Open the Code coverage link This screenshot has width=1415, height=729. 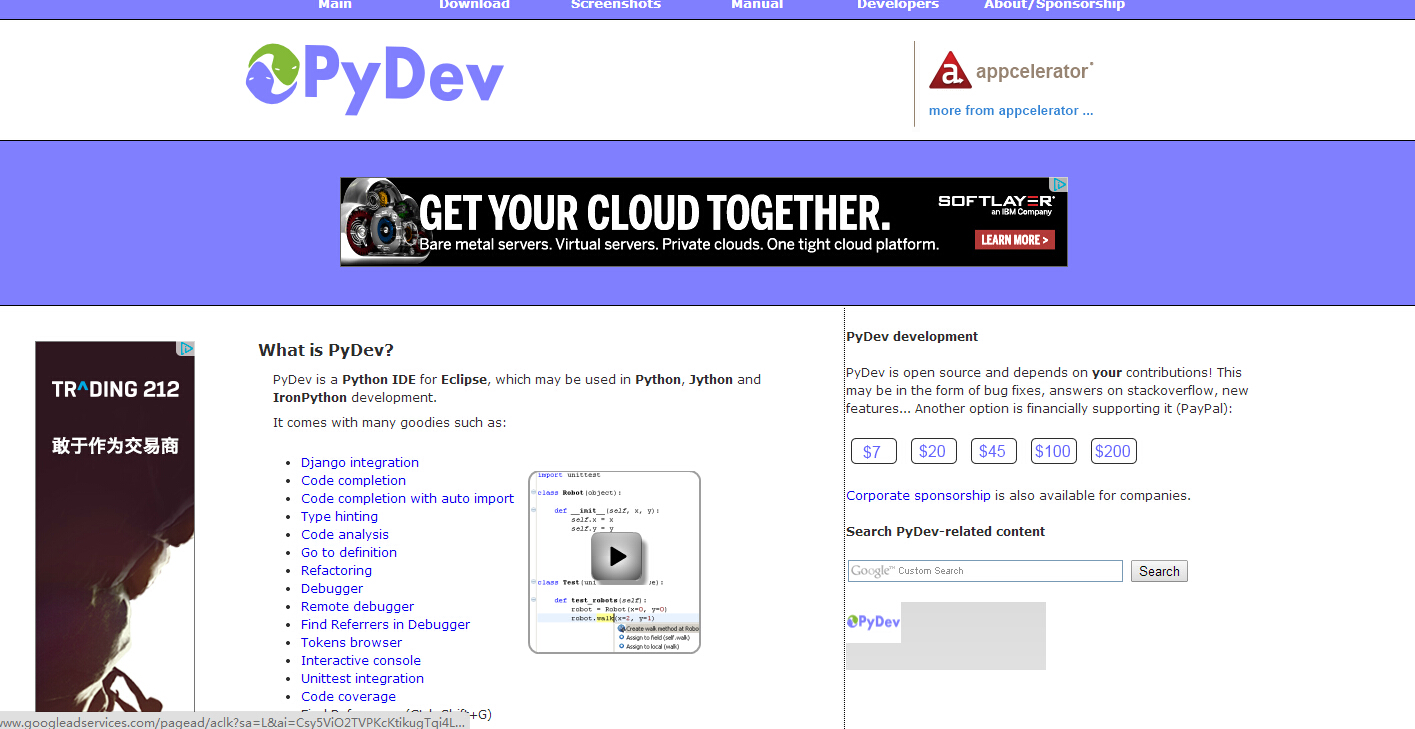click(x=348, y=696)
